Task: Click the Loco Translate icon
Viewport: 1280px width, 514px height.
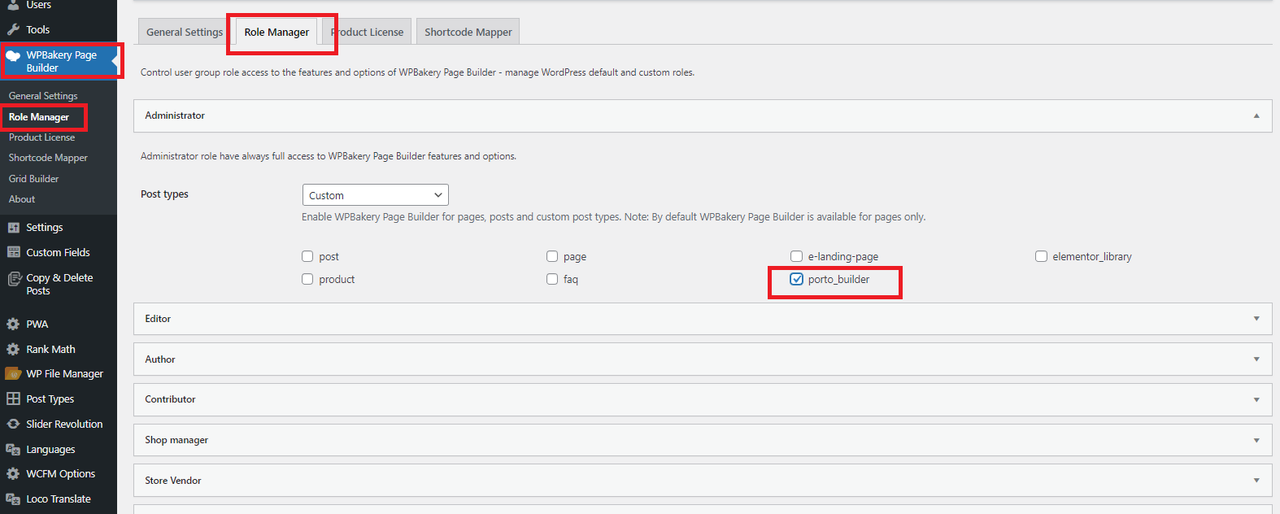Action: pyautogui.click(x=13, y=499)
